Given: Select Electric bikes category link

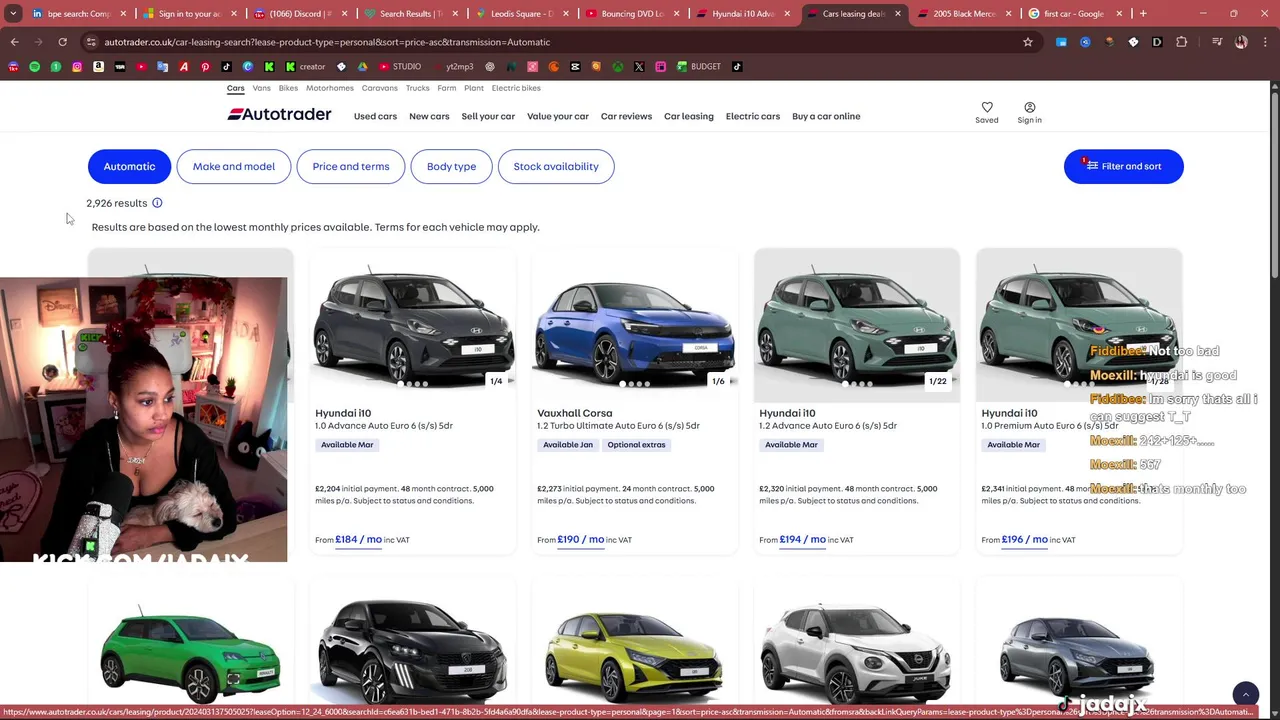Looking at the screenshot, I should (516, 88).
